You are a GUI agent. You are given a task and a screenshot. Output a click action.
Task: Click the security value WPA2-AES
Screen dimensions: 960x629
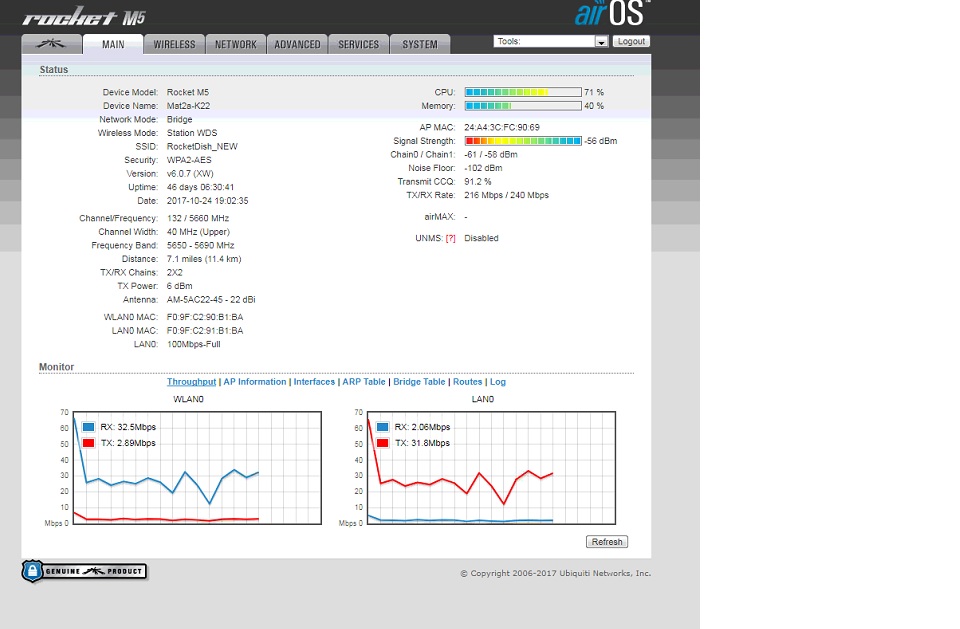click(x=189, y=160)
